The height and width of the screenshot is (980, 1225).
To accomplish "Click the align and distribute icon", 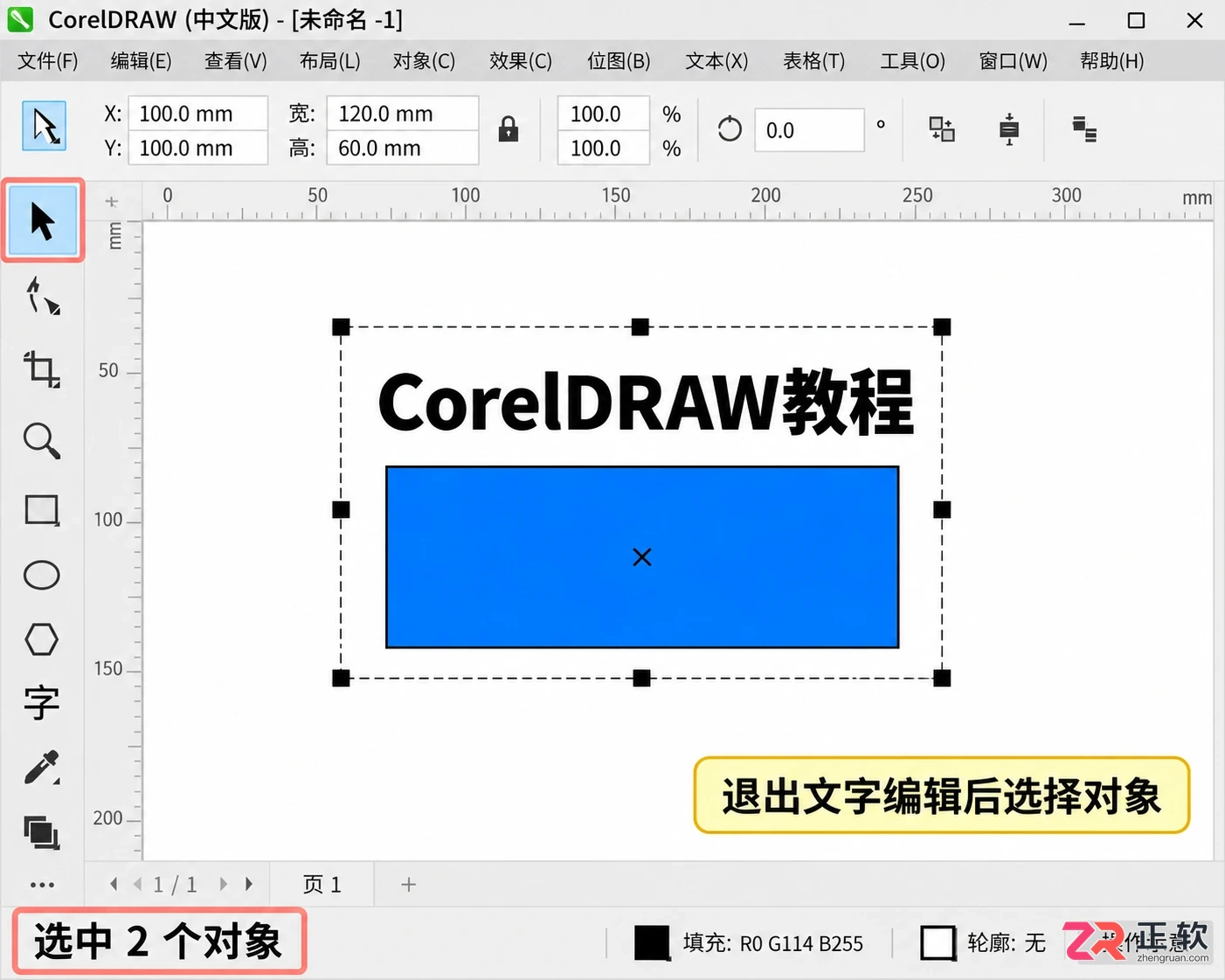I will [x=941, y=129].
